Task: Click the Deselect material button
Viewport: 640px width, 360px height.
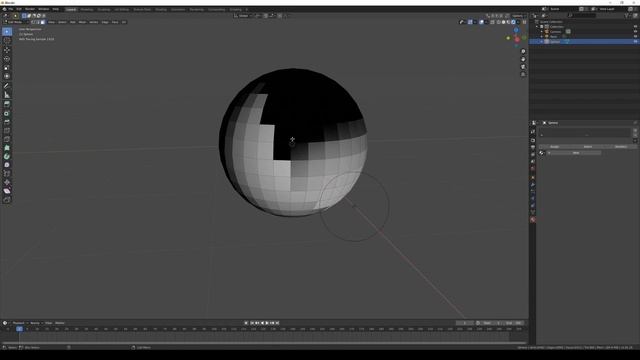Action: (620, 147)
